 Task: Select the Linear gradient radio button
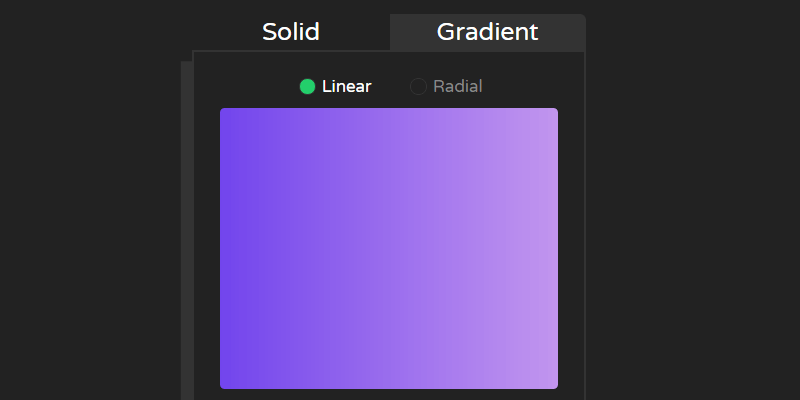click(308, 87)
